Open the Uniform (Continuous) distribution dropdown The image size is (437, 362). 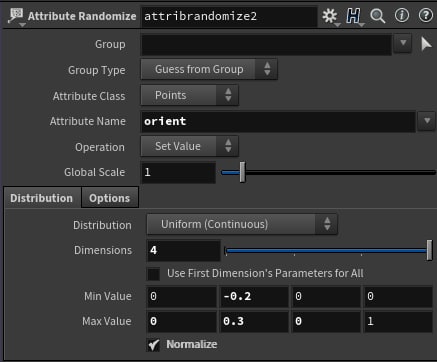coord(242,224)
